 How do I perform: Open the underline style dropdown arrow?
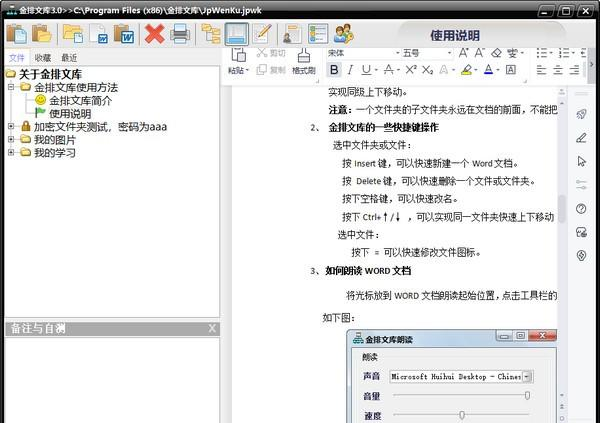point(376,70)
